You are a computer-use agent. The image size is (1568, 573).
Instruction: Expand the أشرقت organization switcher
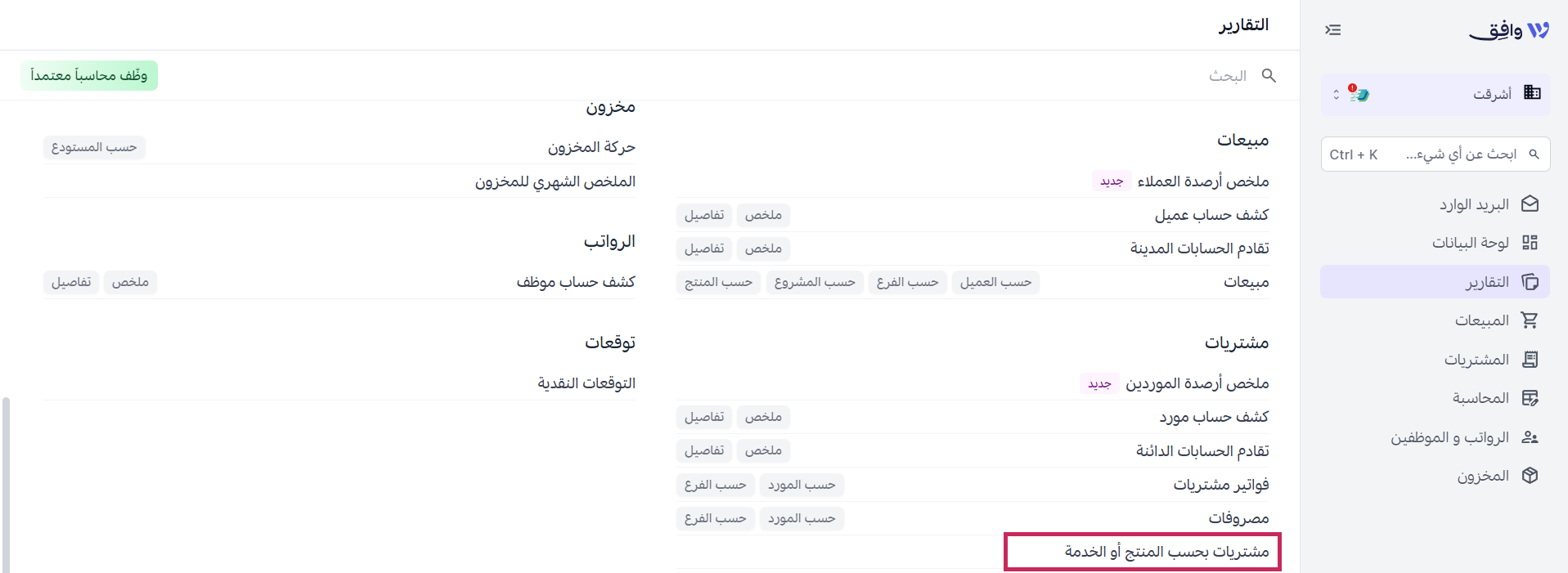point(1336,94)
